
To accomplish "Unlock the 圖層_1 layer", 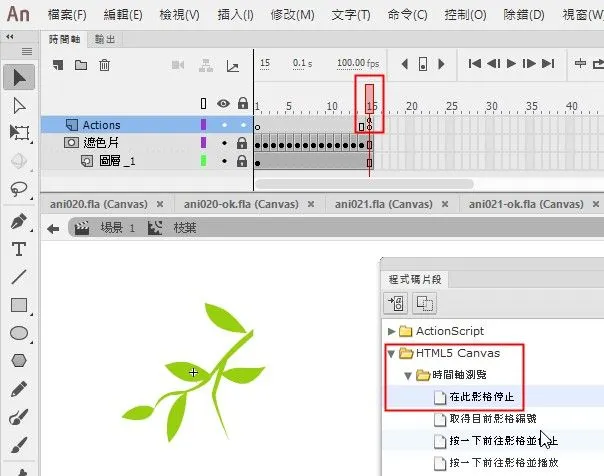I will click(242, 161).
